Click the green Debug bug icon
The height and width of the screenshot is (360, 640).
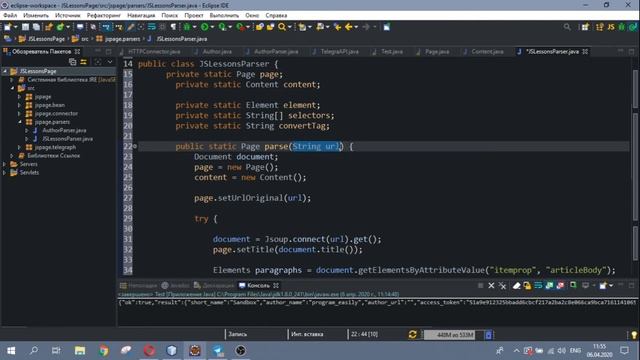tap(187, 27)
